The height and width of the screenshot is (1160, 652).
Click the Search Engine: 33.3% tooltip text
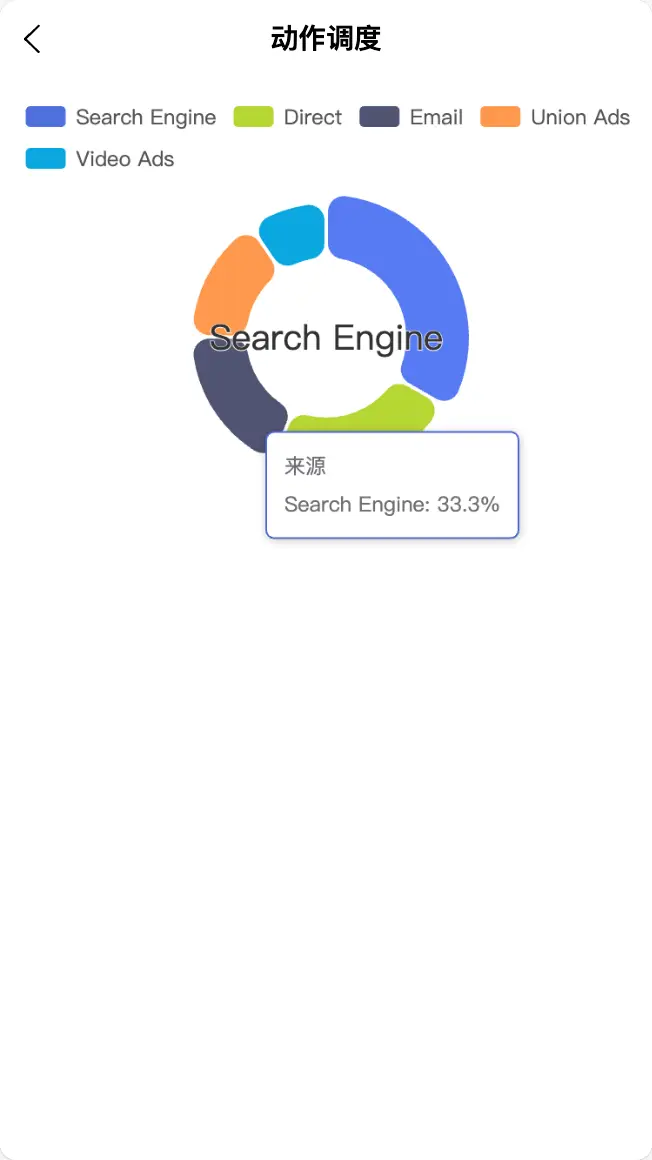tap(392, 505)
